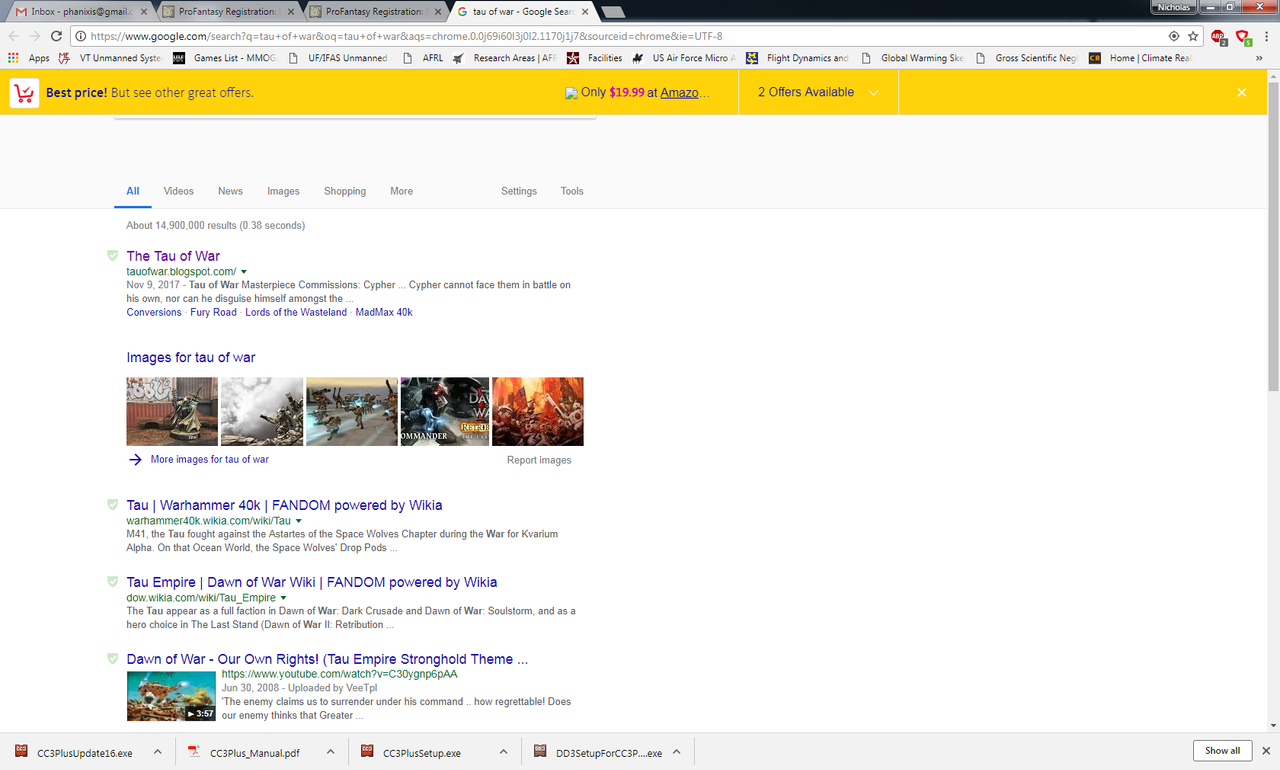Open Tau Empire Dawn of War Wiki result
1280x770 pixels.
coord(312,582)
